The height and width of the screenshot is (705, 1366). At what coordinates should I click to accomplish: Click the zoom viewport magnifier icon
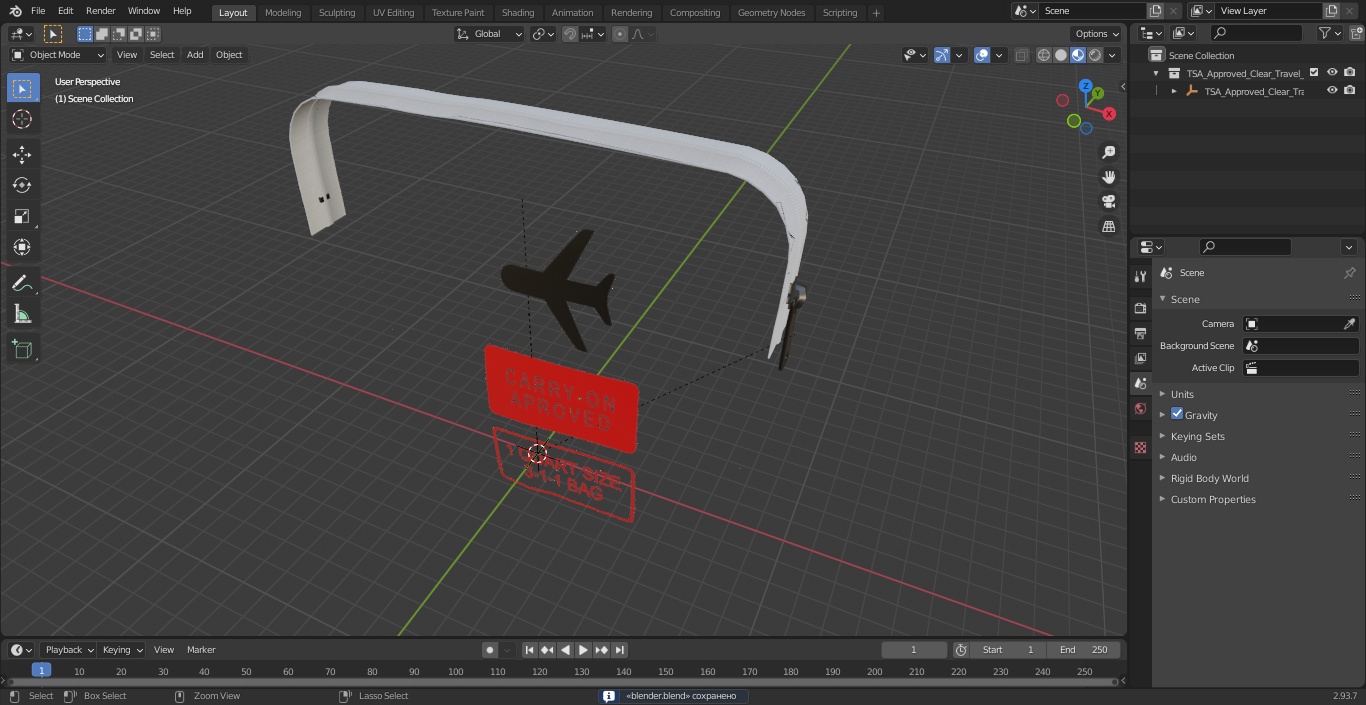click(x=1108, y=152)
